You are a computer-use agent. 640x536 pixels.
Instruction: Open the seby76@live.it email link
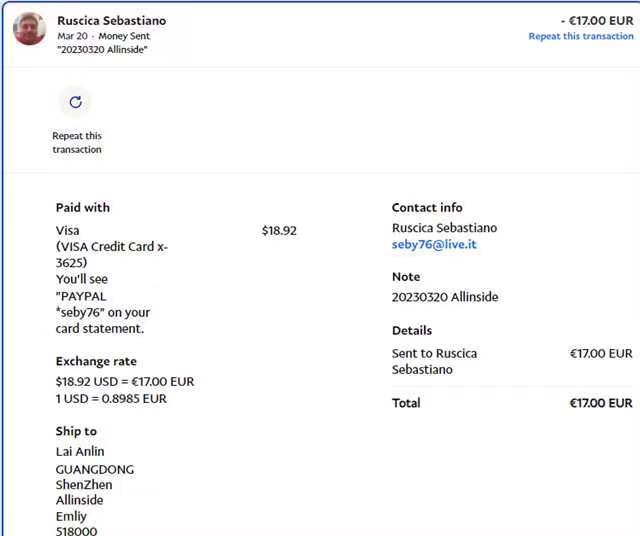434,244
